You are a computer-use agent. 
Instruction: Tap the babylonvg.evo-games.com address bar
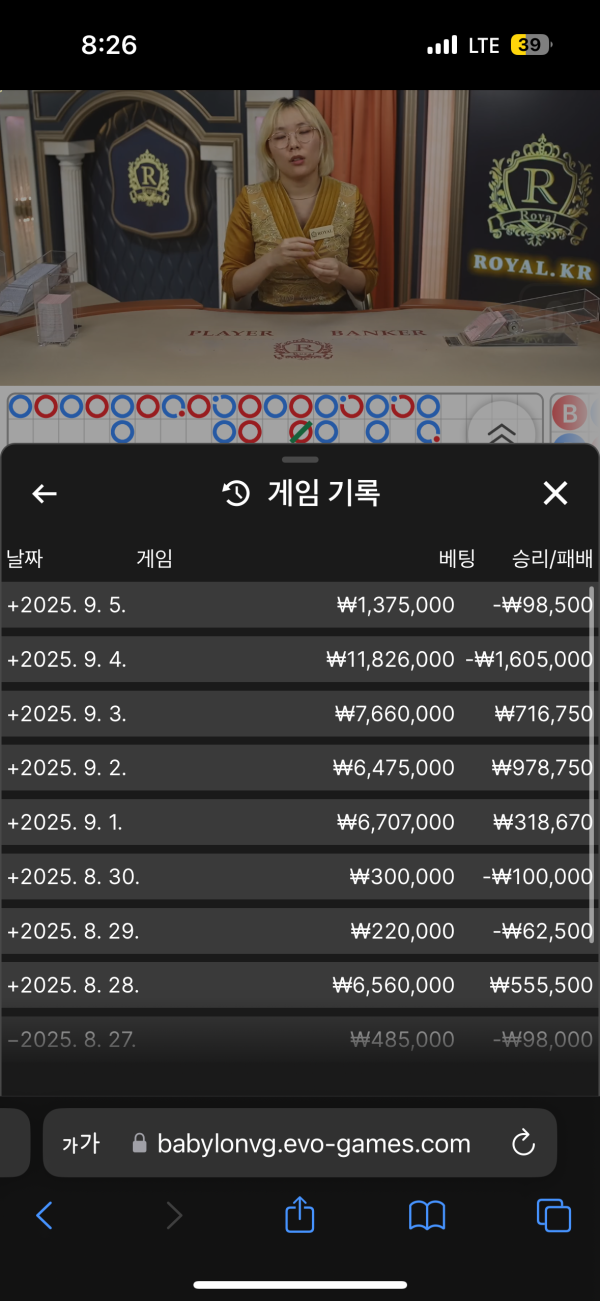(313, 1143)
